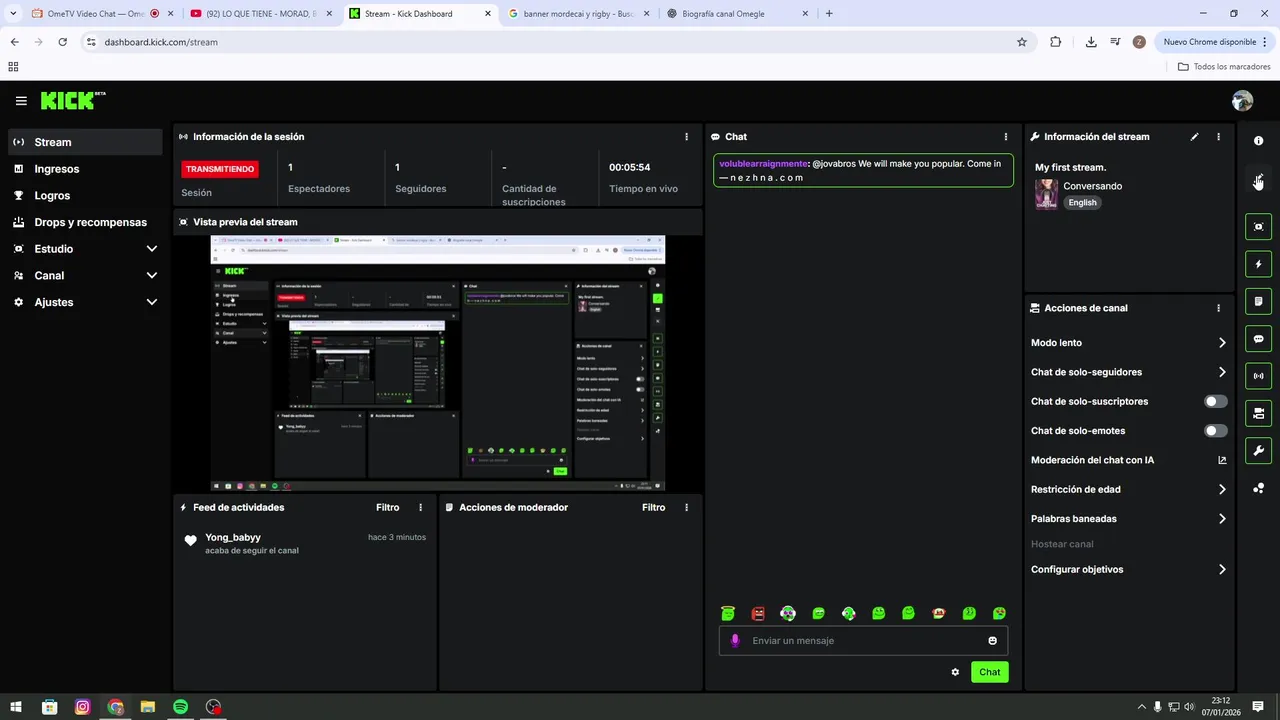
Task: Open Filtro in Acciones de moderador
Action: click(x=653, y=508)
